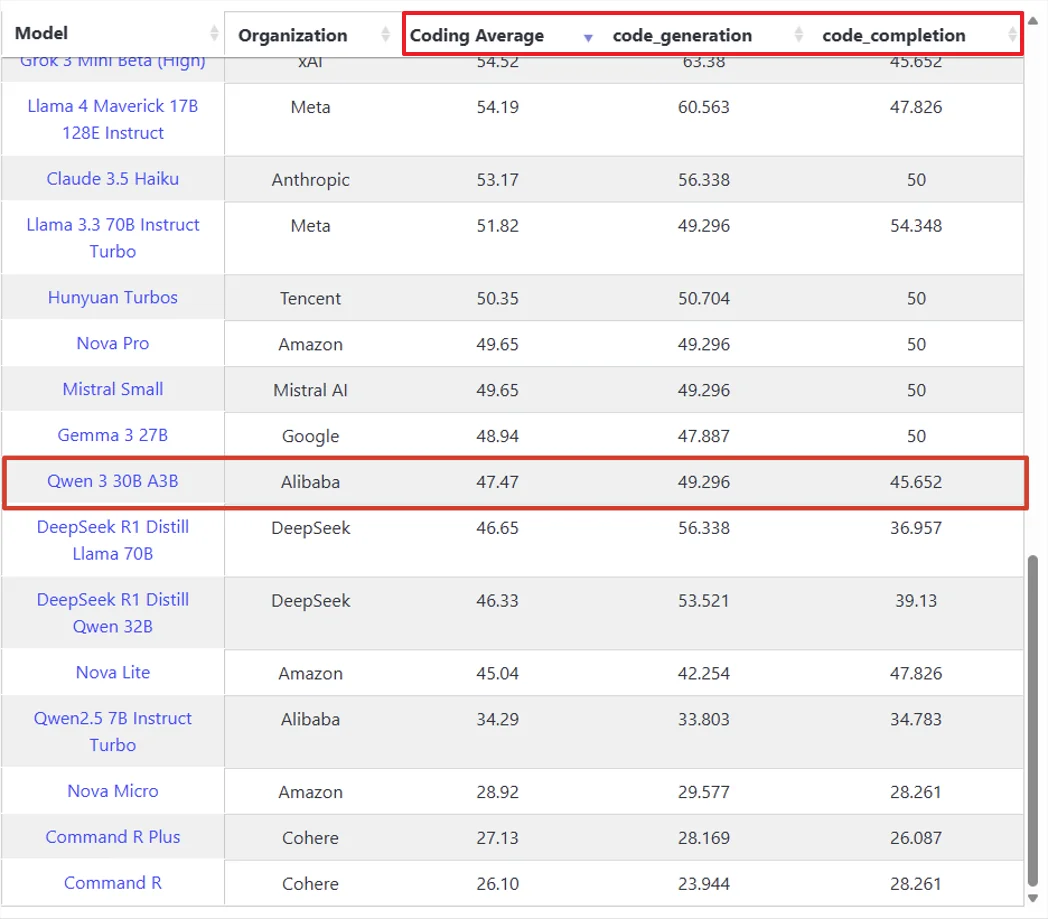Click DeepSeek in the Distill Qwen 32B row
This screenshot has width=1048, height=919.
pyautogui.click(x=311, y=600)
